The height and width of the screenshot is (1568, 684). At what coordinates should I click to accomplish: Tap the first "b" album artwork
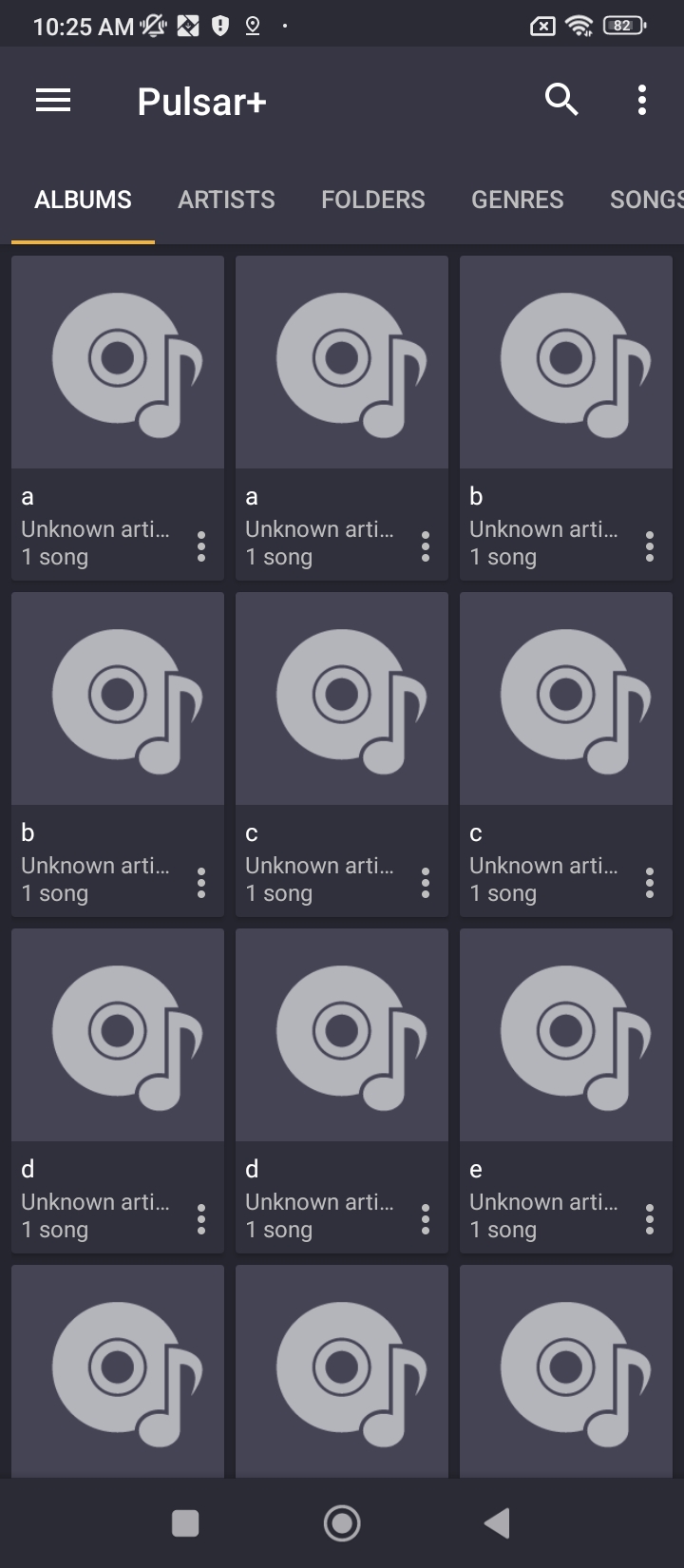click(x=566, y=362)
